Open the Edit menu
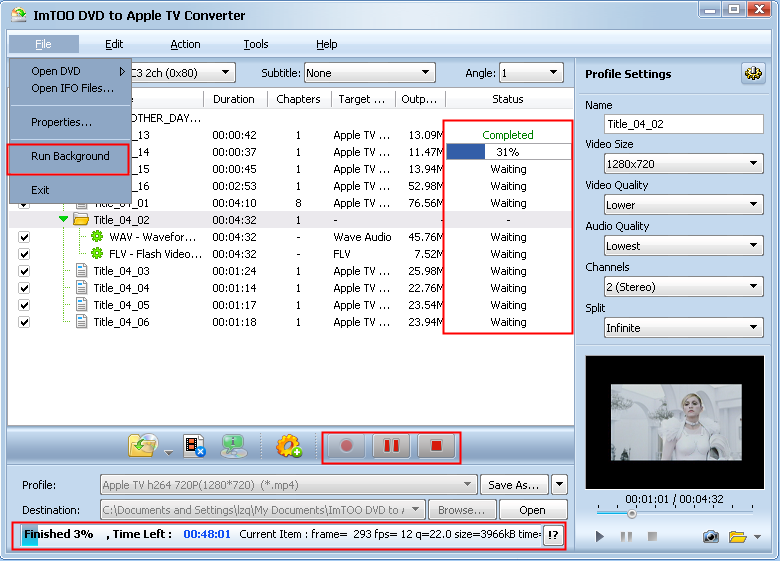 pyautogui.click(x=114, y=44)
